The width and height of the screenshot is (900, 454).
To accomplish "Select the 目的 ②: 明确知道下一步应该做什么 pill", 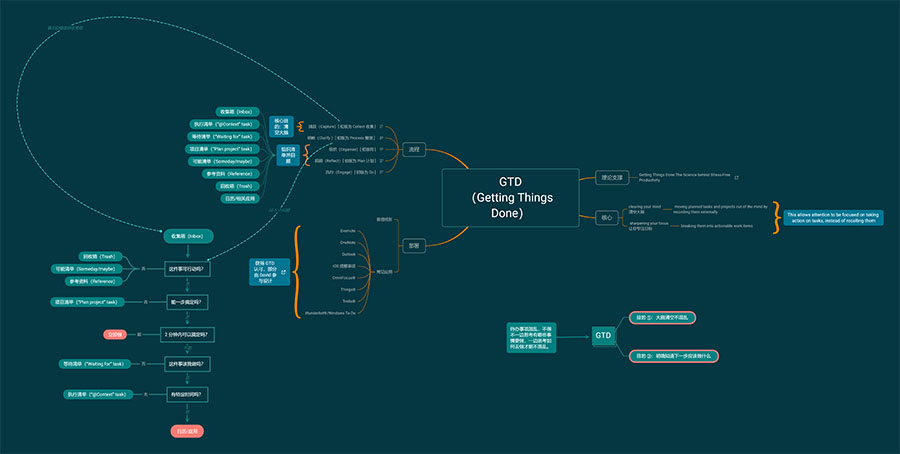I will pos(674,356).
